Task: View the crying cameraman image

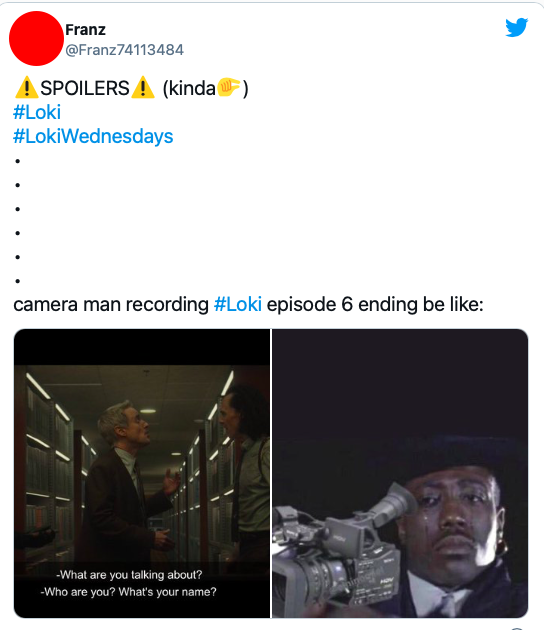Action: coord(400,473)
